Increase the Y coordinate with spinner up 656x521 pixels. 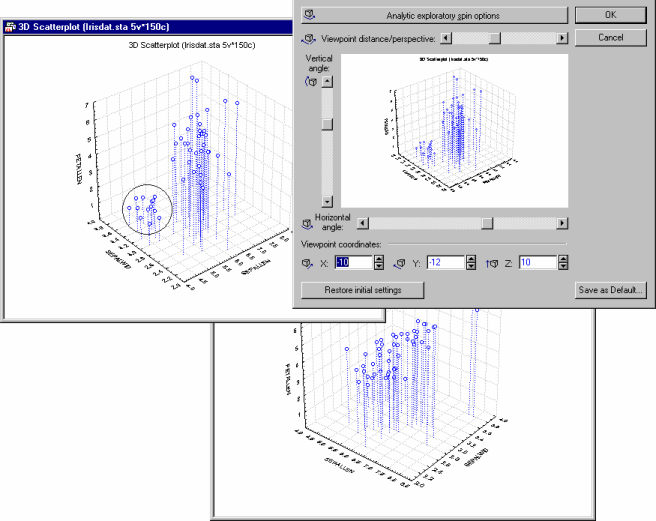click(x=471, y=259)
